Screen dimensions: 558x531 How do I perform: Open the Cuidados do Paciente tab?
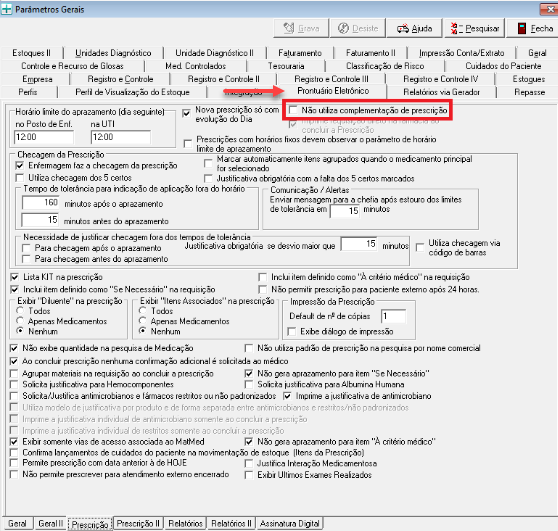pyautogui.click(x=503, y=66)
